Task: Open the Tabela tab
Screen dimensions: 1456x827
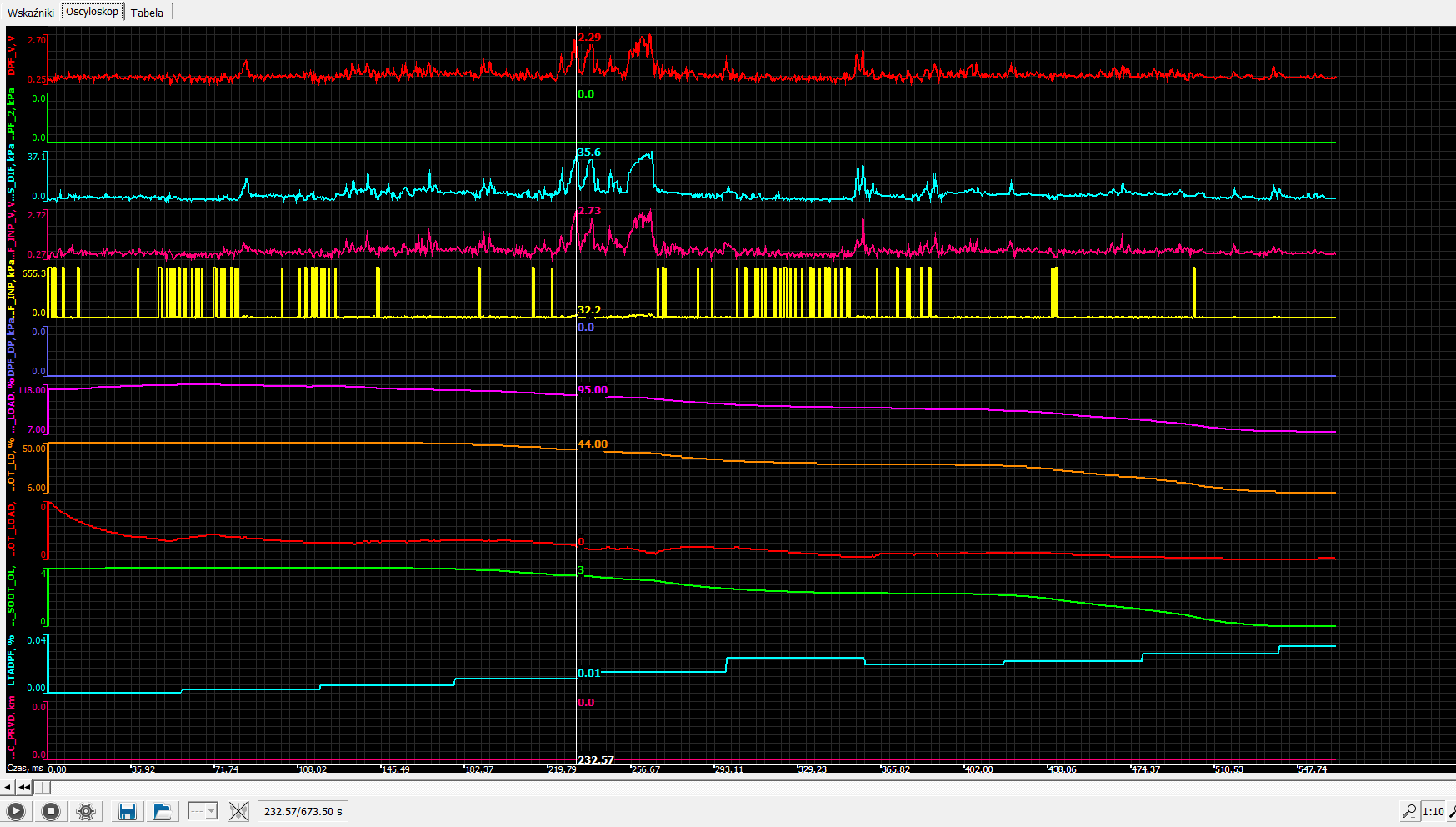Action: point(147,13)
